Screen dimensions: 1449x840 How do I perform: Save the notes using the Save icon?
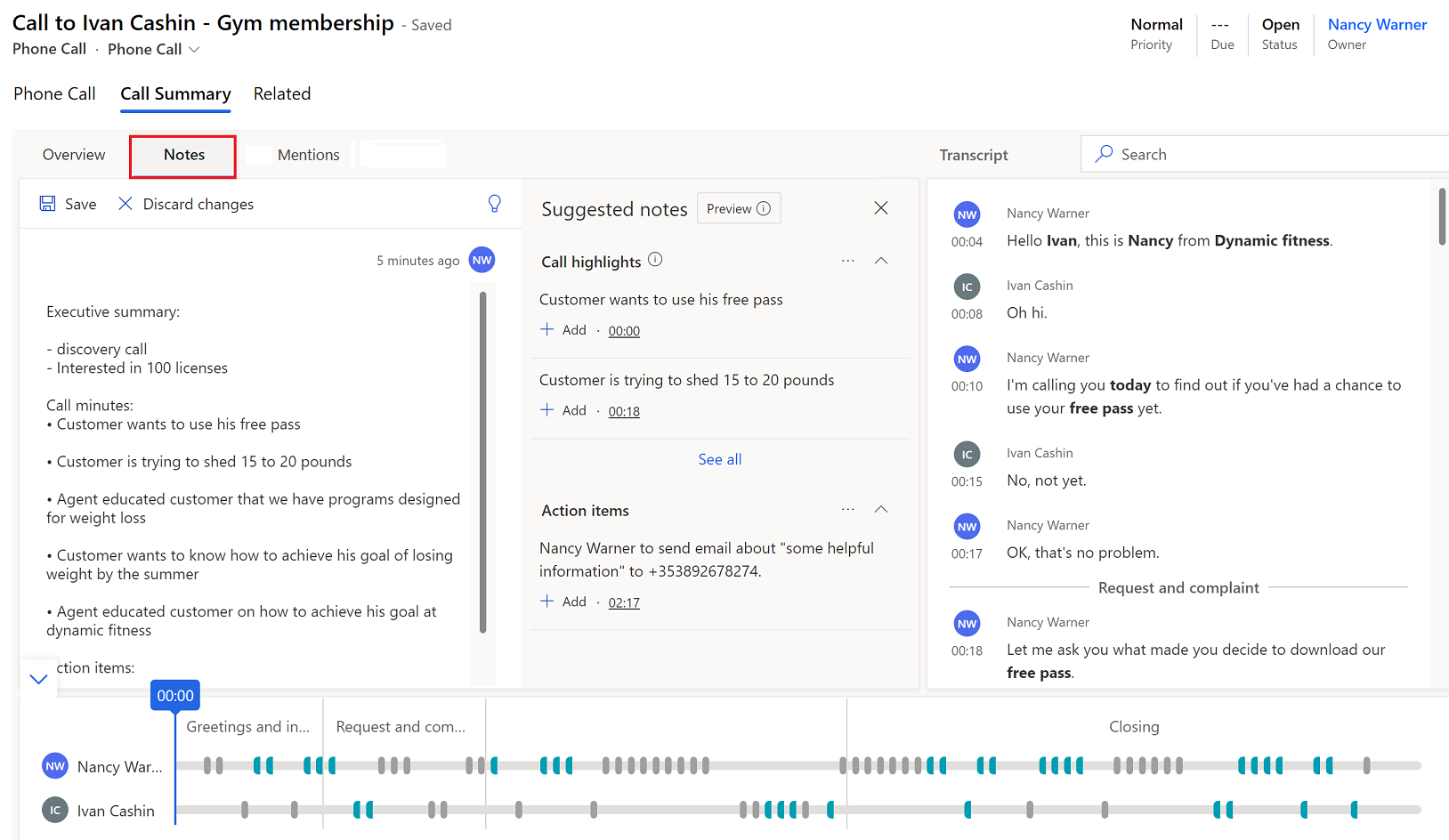[47, 204]
